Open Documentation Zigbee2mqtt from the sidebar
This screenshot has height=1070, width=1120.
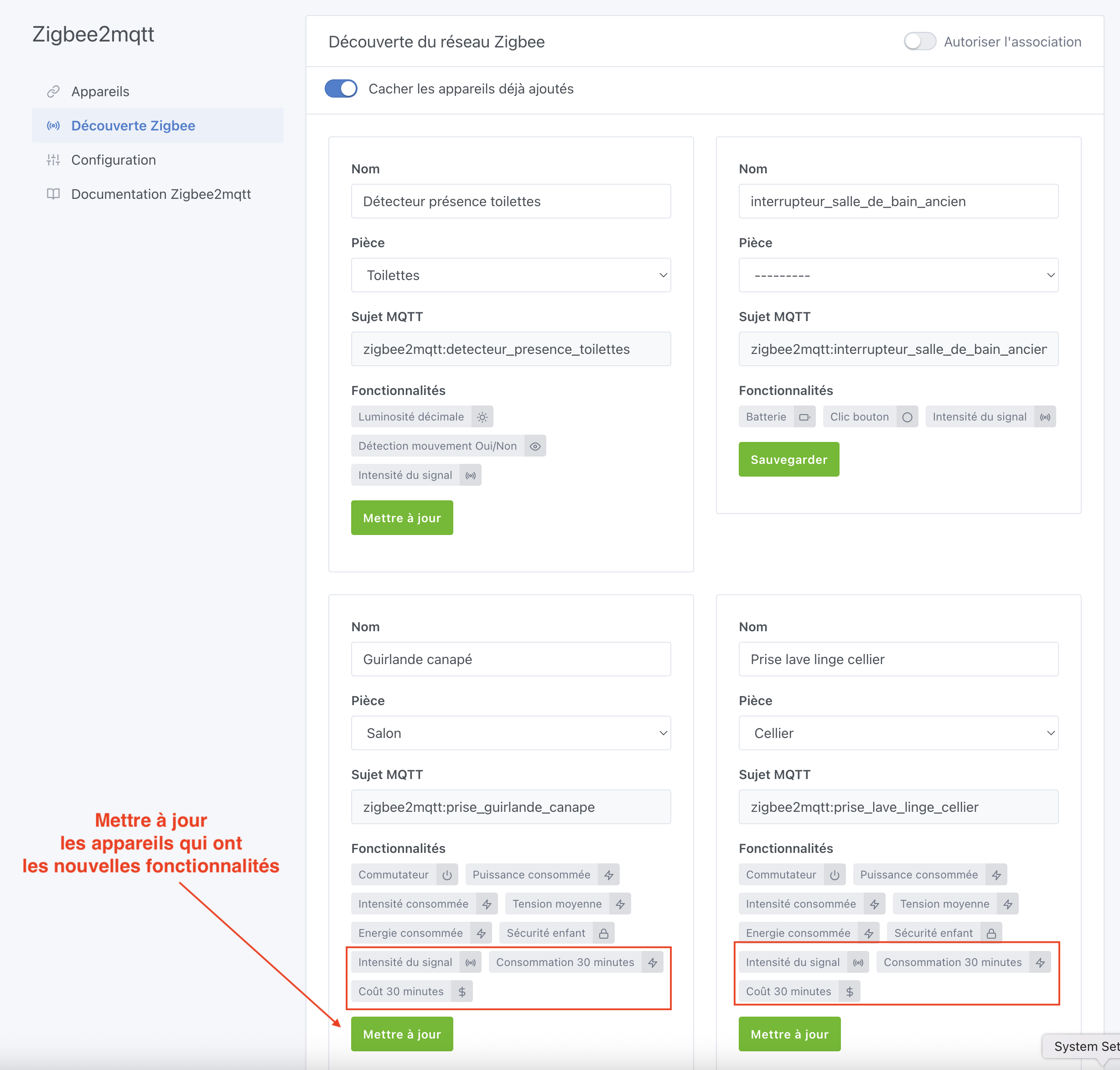pos(161,194)
